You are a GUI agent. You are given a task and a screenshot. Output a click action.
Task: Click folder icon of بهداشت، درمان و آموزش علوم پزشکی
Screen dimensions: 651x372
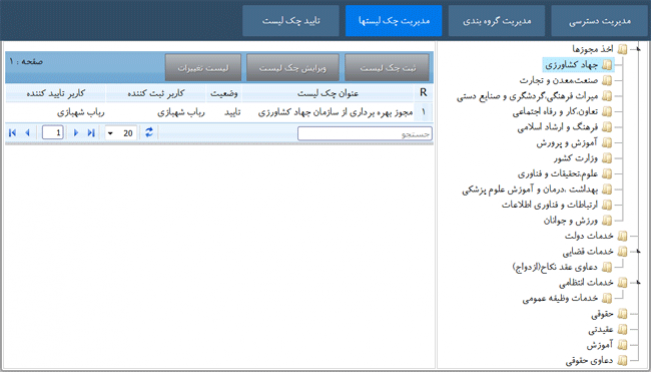607,189
